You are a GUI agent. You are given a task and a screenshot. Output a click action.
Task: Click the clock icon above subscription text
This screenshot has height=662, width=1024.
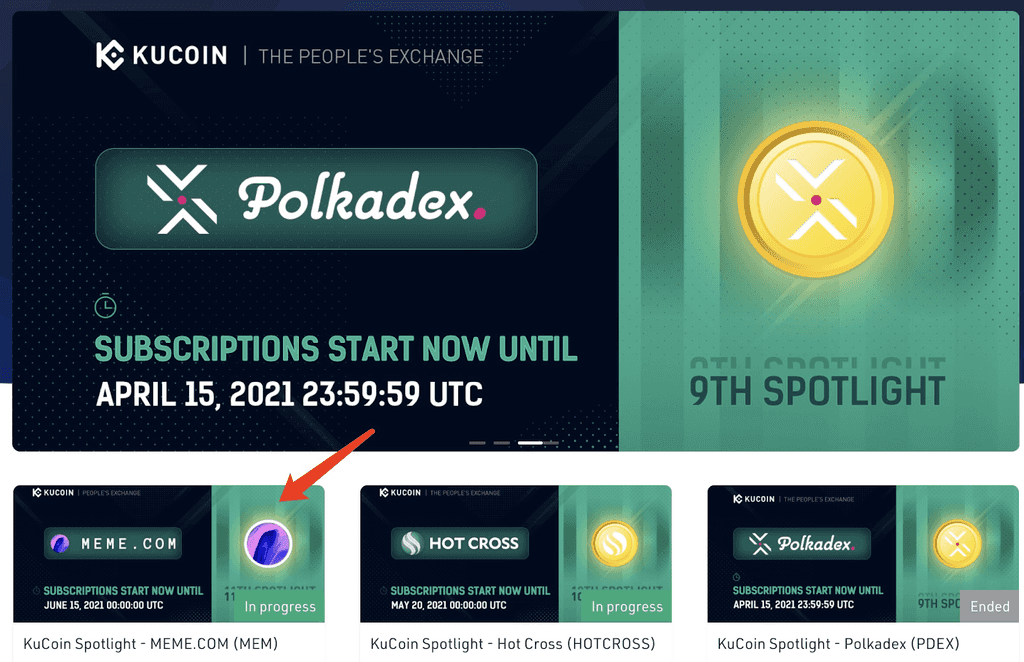click(x=105, y=306)
